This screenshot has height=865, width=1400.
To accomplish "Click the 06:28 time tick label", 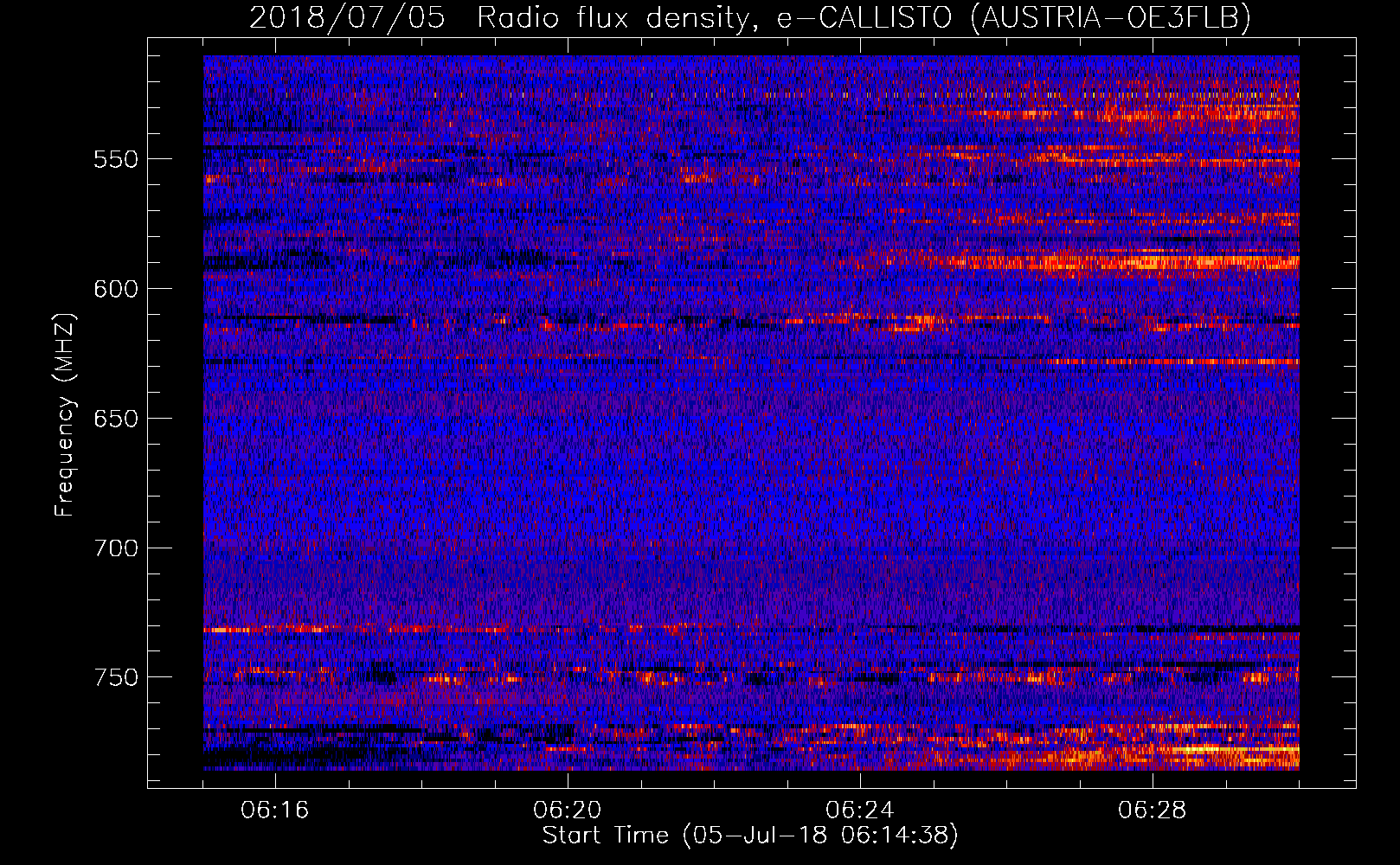I will point(1153,811).
